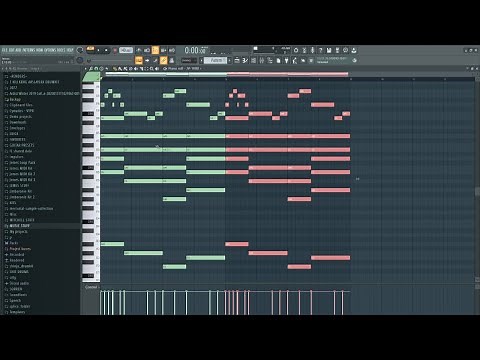Open the pattern selector named Pattern 1

tap(215, 60)
